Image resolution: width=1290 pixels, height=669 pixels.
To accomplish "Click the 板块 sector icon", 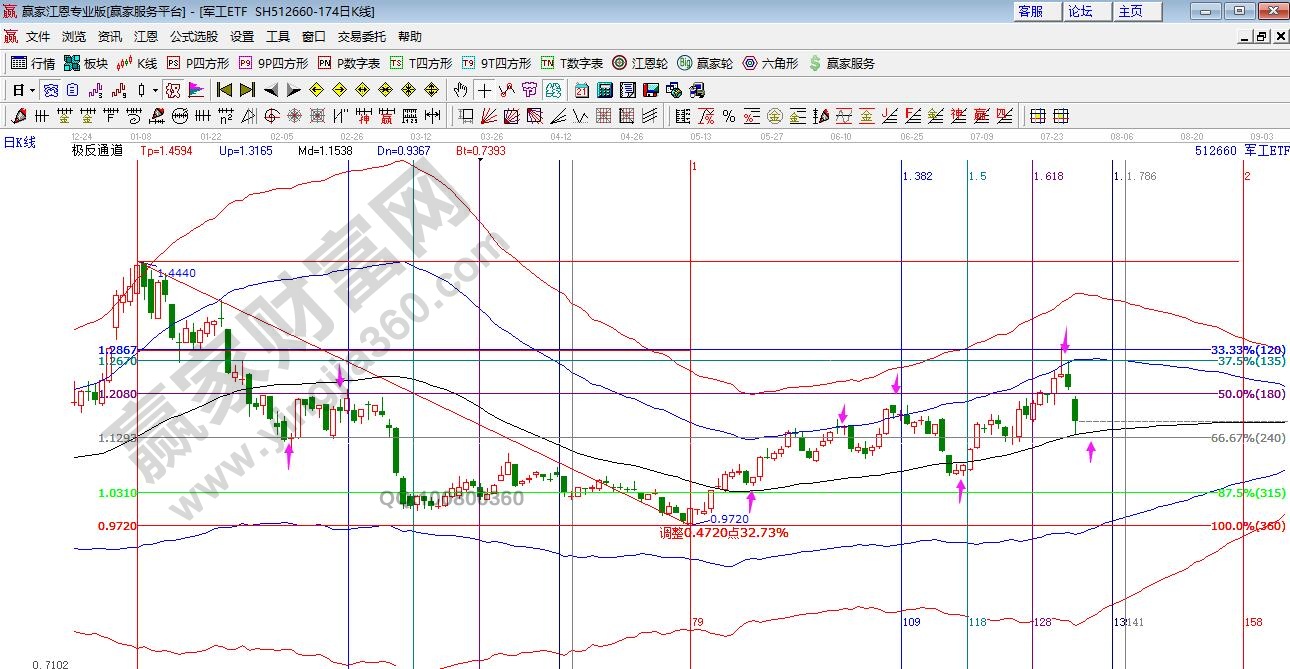I will pos(85,63).
